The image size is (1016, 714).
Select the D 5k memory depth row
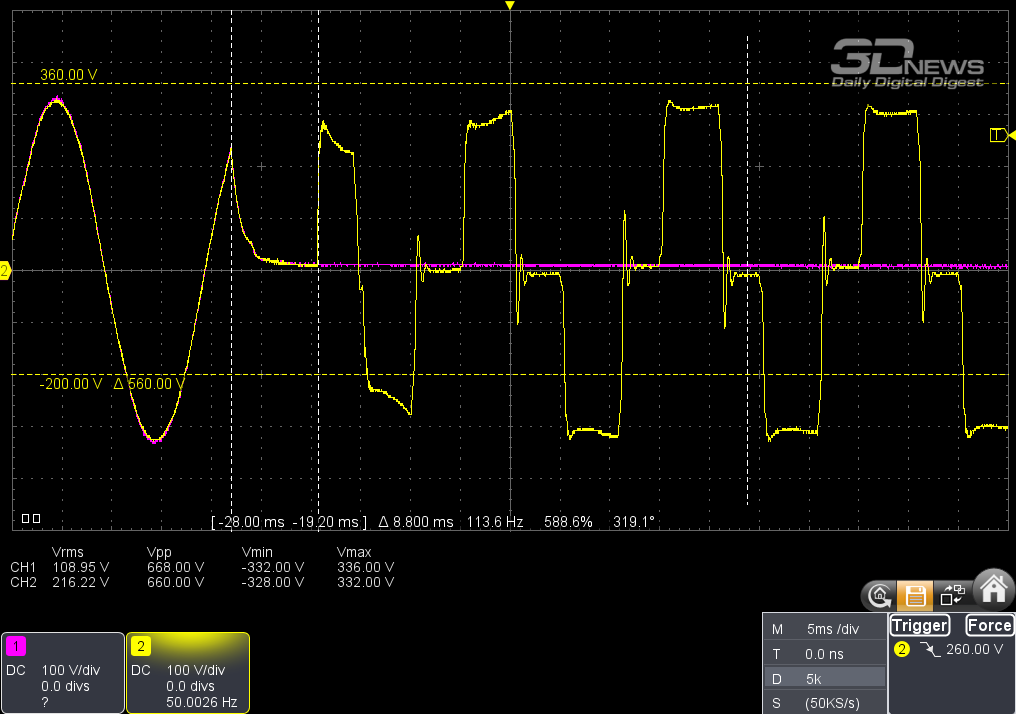pos(823,678)
